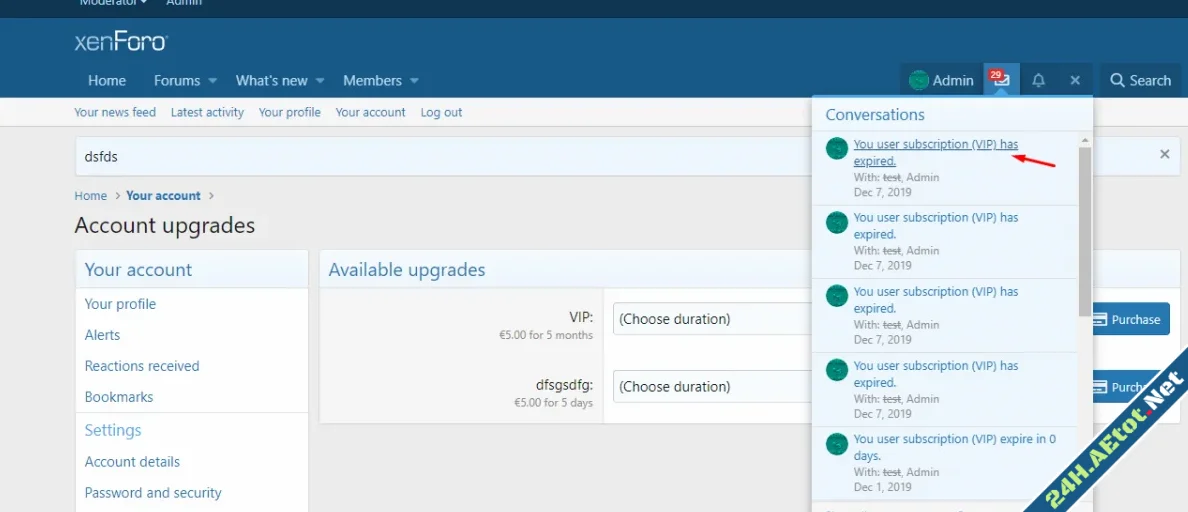This screenshot has width=1188, height=512.
Task: Click avatar of first expired conversation
Action: [x=837, y=149]
